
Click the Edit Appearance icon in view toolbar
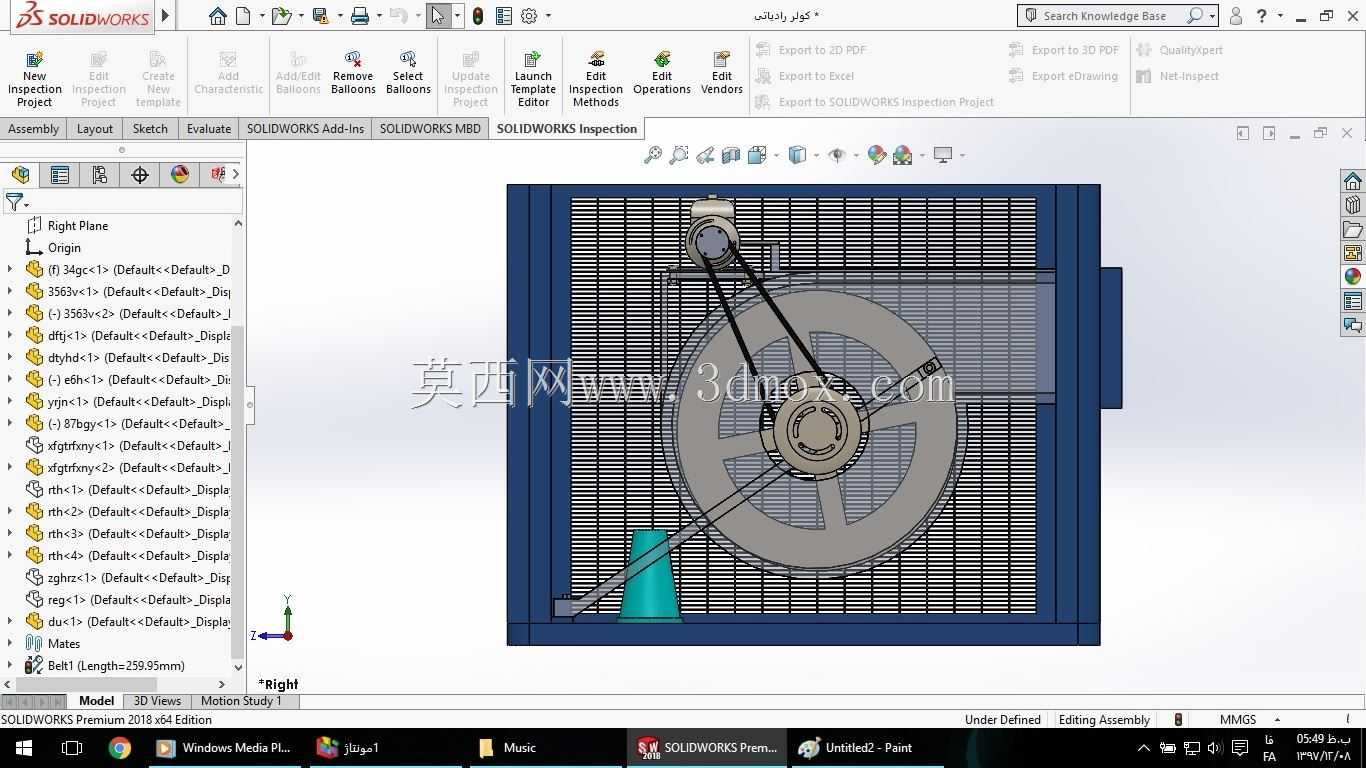pyautogui.click(x=877, y=155)
